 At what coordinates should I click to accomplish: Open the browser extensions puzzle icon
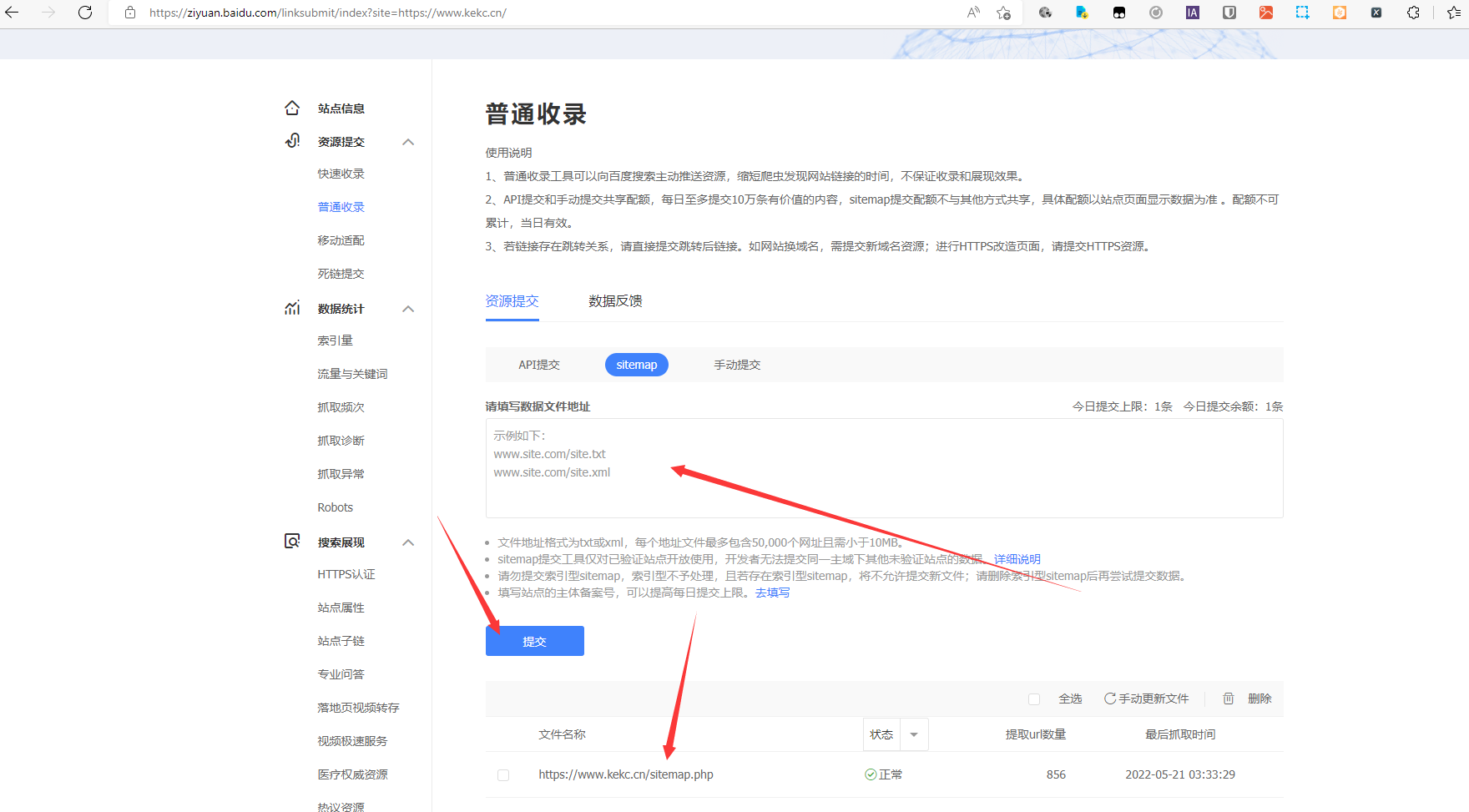pos(1413,13)
